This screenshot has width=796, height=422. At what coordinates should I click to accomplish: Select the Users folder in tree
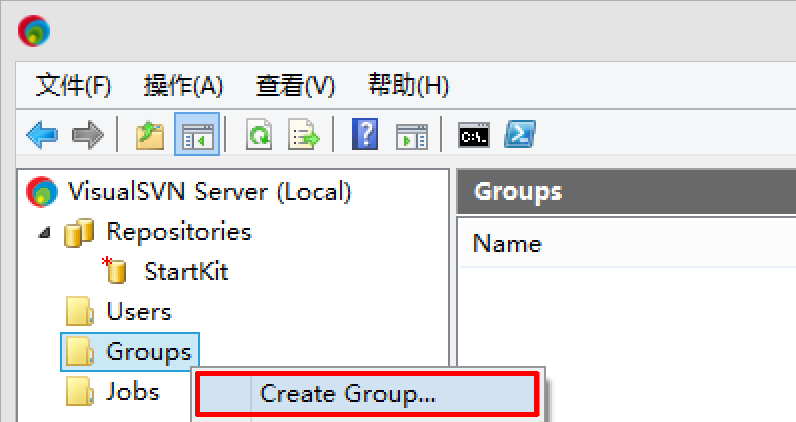(138, 312)
